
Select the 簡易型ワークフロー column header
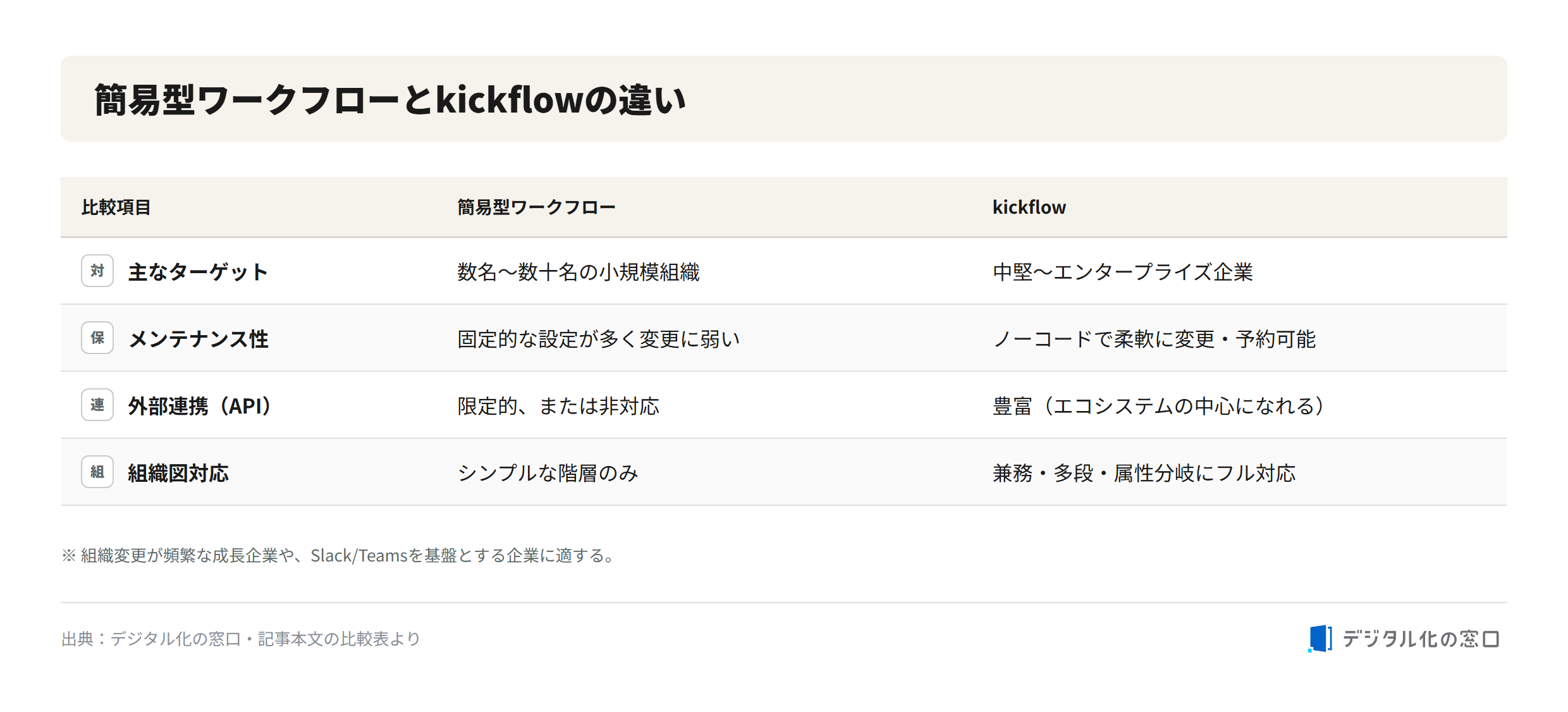pos(536,207)
